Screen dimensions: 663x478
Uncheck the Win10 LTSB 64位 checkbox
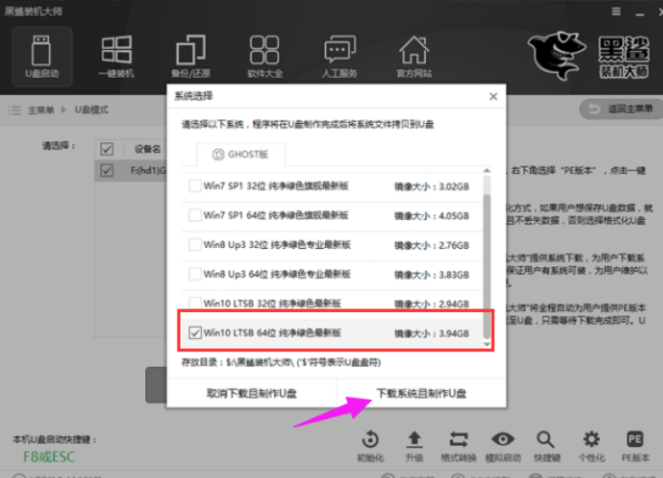click(x=195, y=332)
